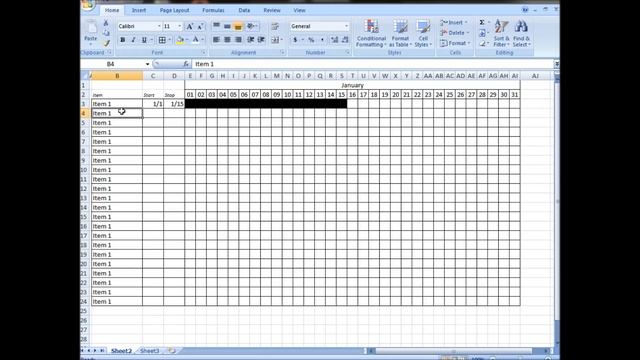Click the Delete cells button
Screen dimensions: 640x360
coord(455,33)
